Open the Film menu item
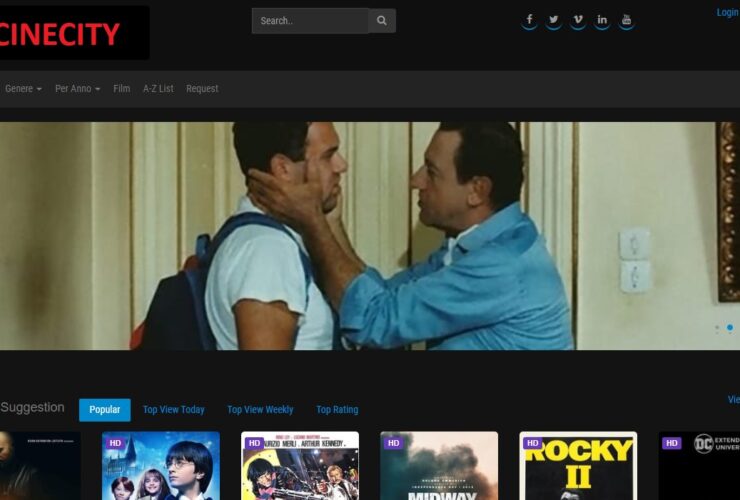Screen dimensions: 740x500 121,89
